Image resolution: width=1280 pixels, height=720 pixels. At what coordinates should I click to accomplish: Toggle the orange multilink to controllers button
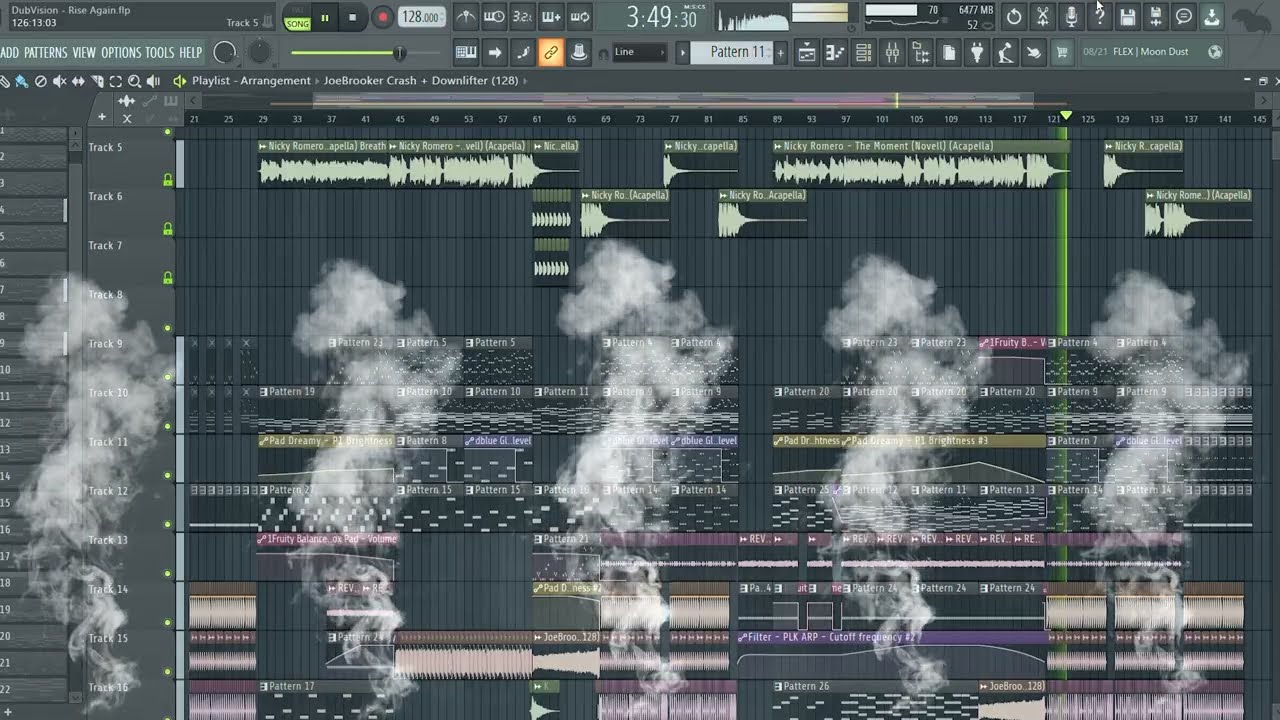[550, 52]
